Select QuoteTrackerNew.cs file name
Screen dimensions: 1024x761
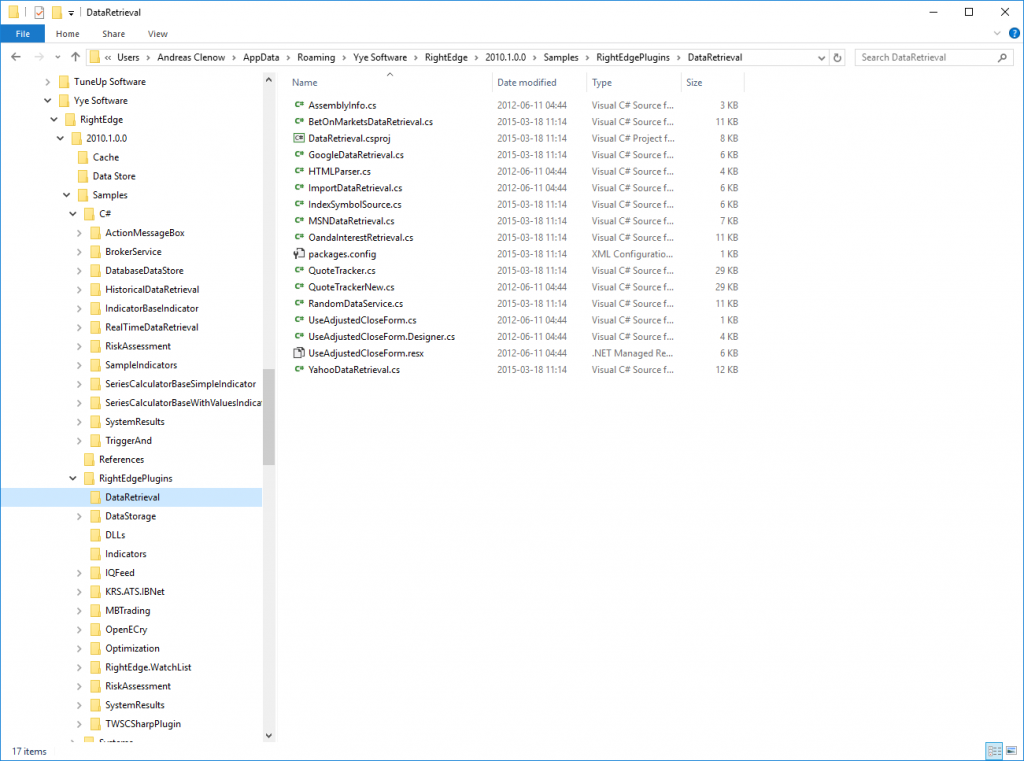351,287
